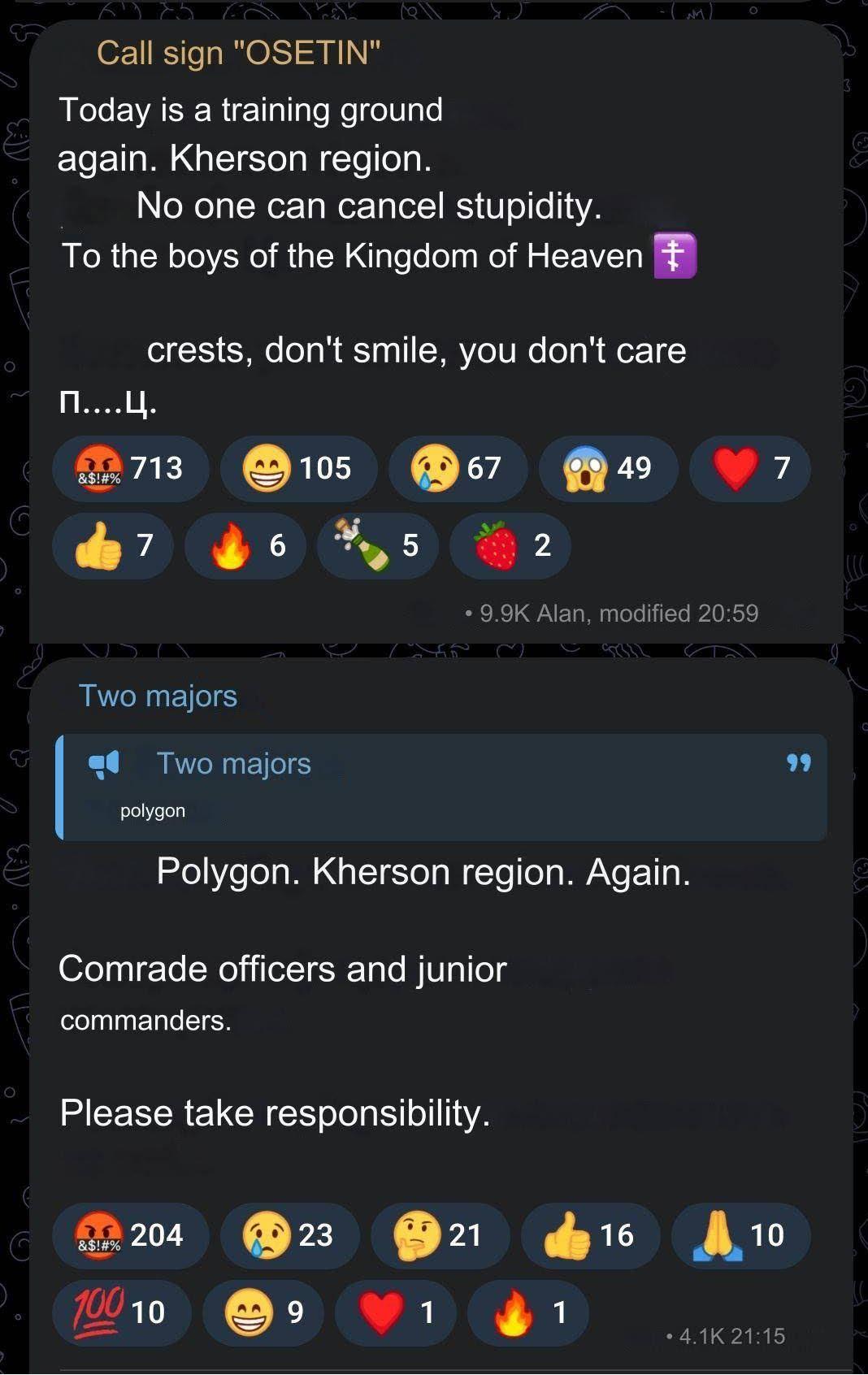
Task: Tap the champagne bottle reaction with 5
Action: pos(377,545)
